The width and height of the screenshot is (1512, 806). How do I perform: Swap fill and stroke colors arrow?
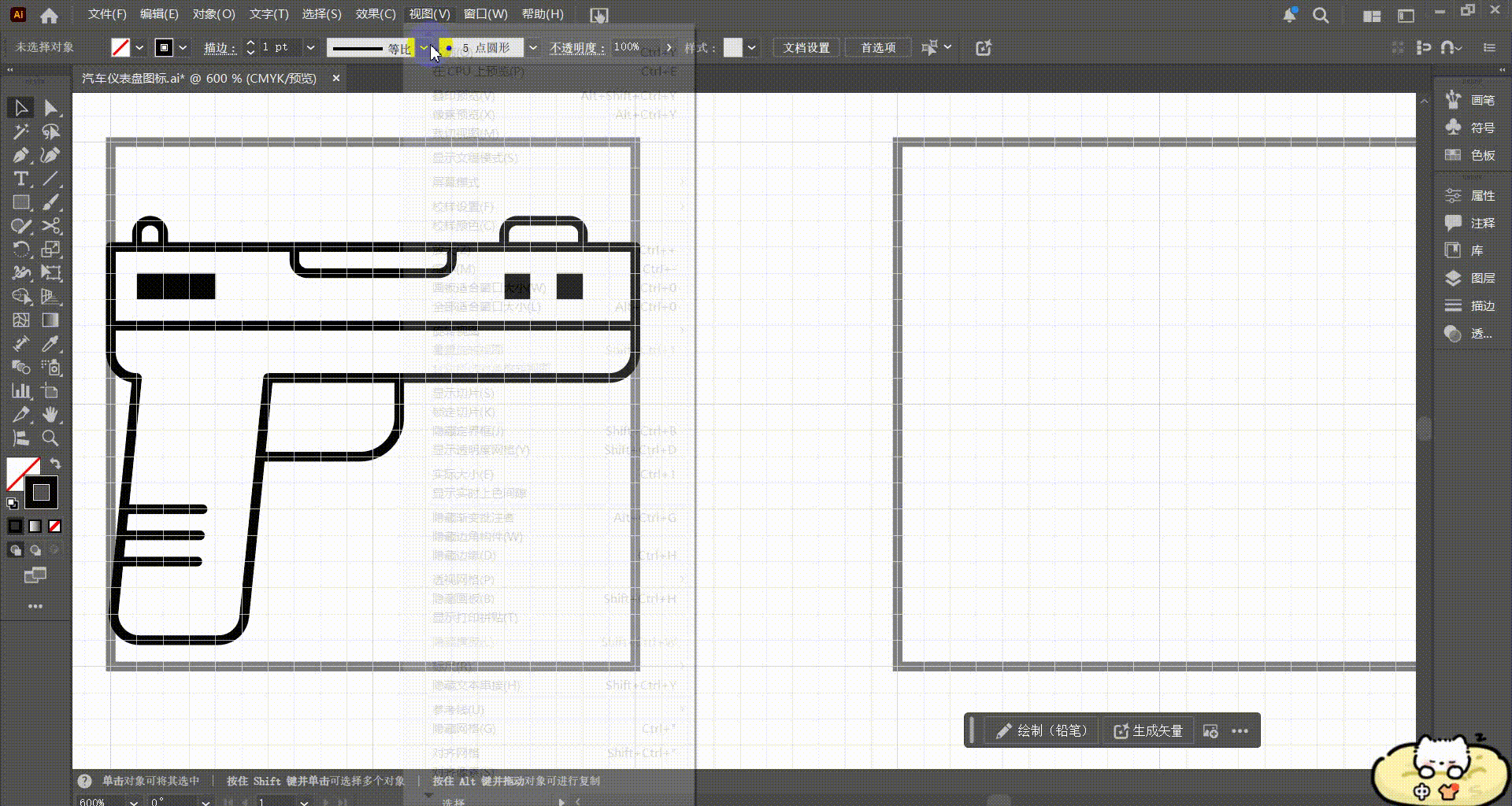pos(55,464)
